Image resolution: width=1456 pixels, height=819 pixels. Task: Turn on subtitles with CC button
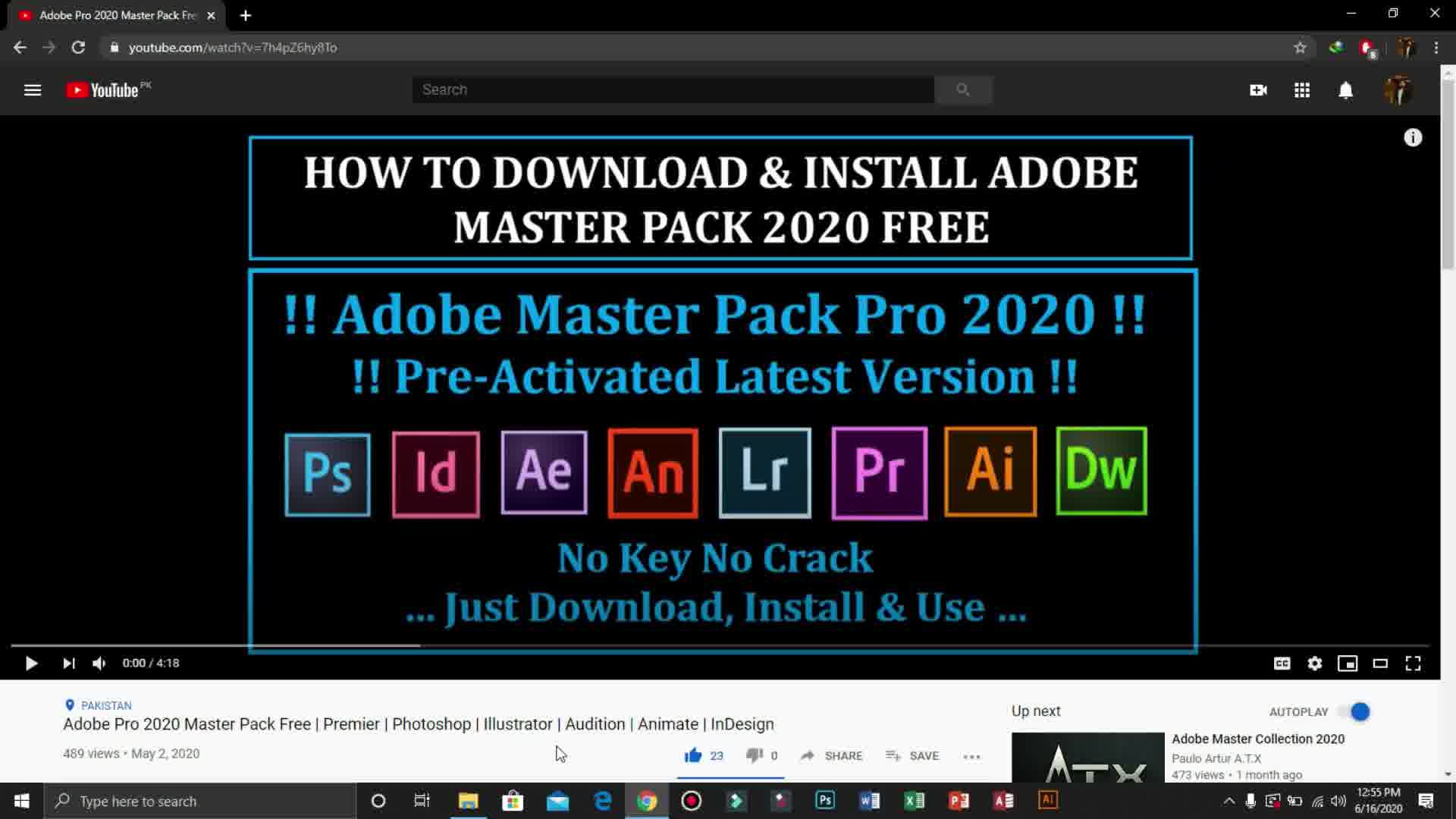1282,664
